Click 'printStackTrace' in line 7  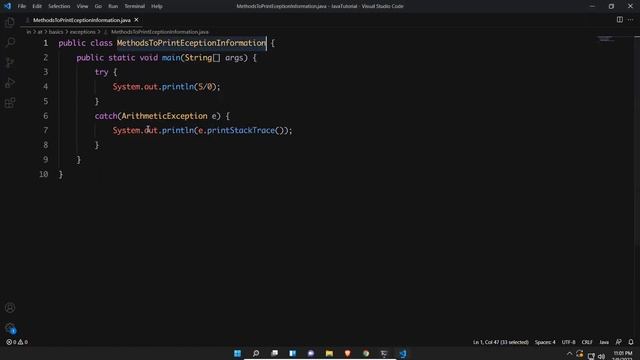coord(241,130)
